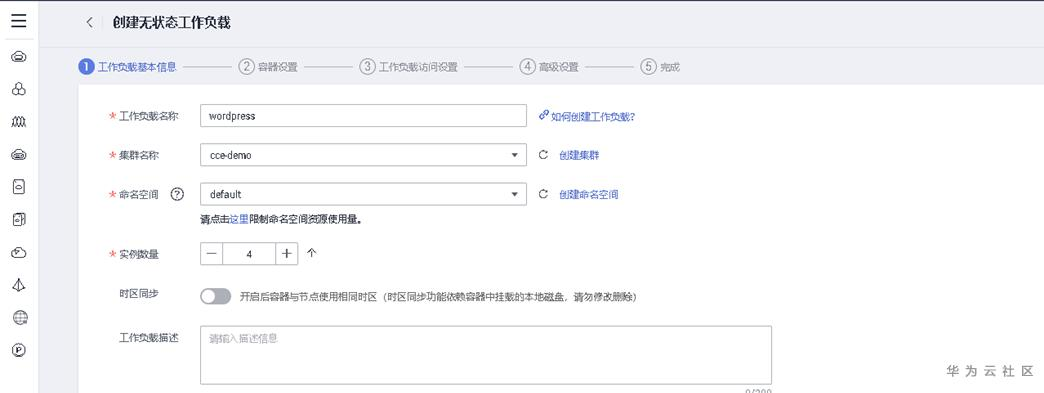This screenshot has height=393, width=1044.
Task: Decrease instance count with minus button
Action: click(x=211, y=254)
